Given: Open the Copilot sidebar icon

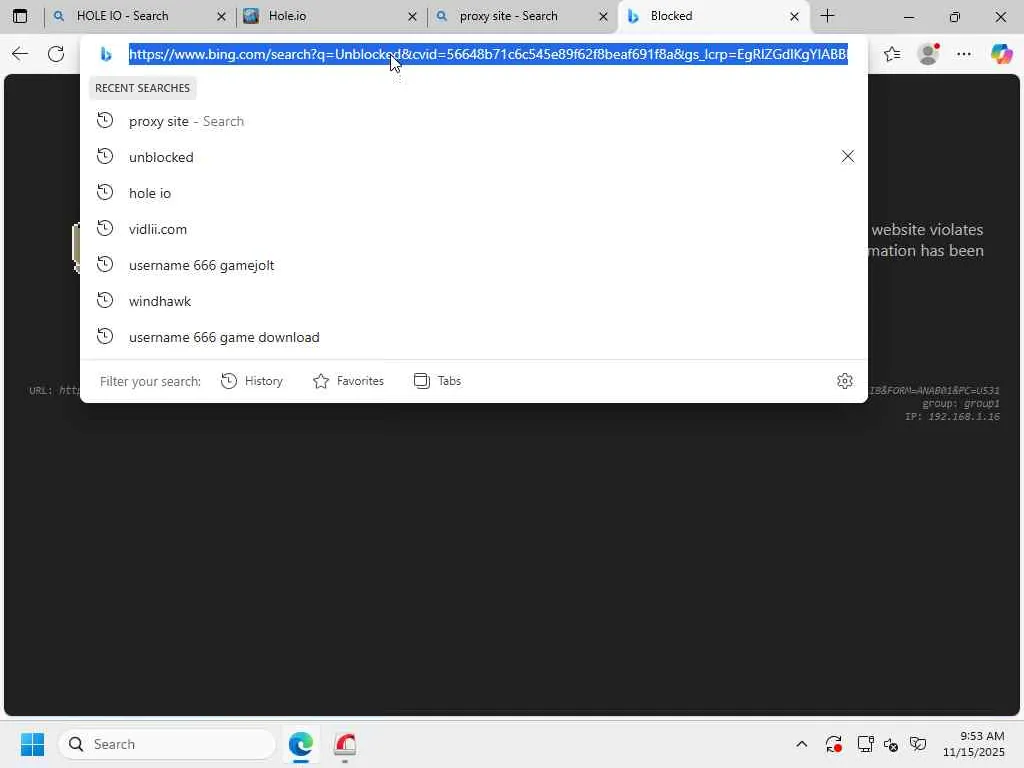Looking at the screenshot, I should (1001, 54).
